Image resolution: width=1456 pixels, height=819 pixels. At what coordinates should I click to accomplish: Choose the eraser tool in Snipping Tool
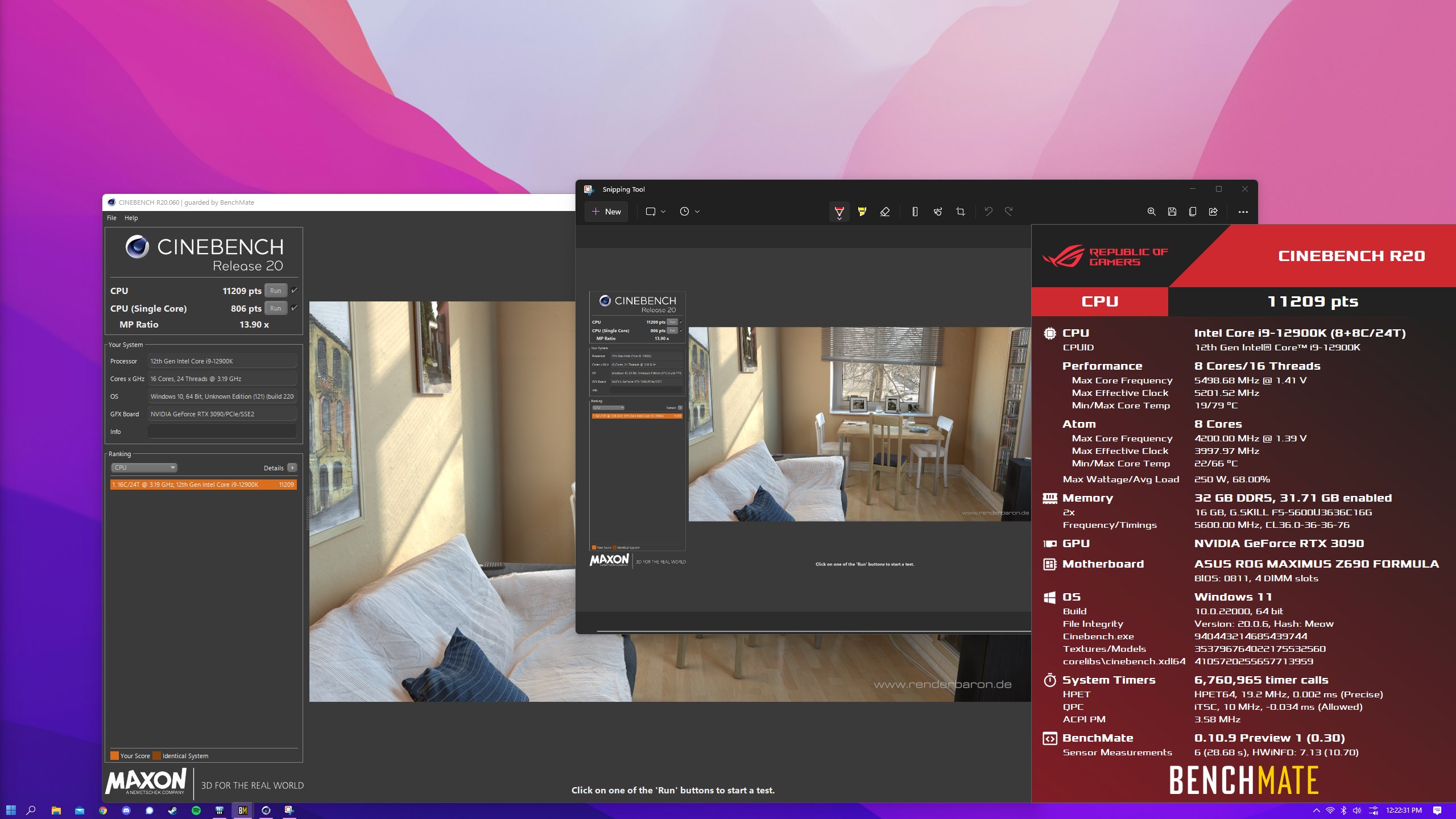pos(885,212)
